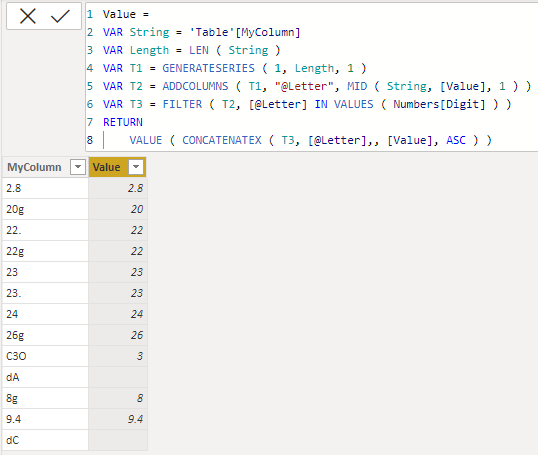Place cursor in LEN ( String ) line
Screen dimensions: 538x455
pyautogui.click(x=191, y=50)
